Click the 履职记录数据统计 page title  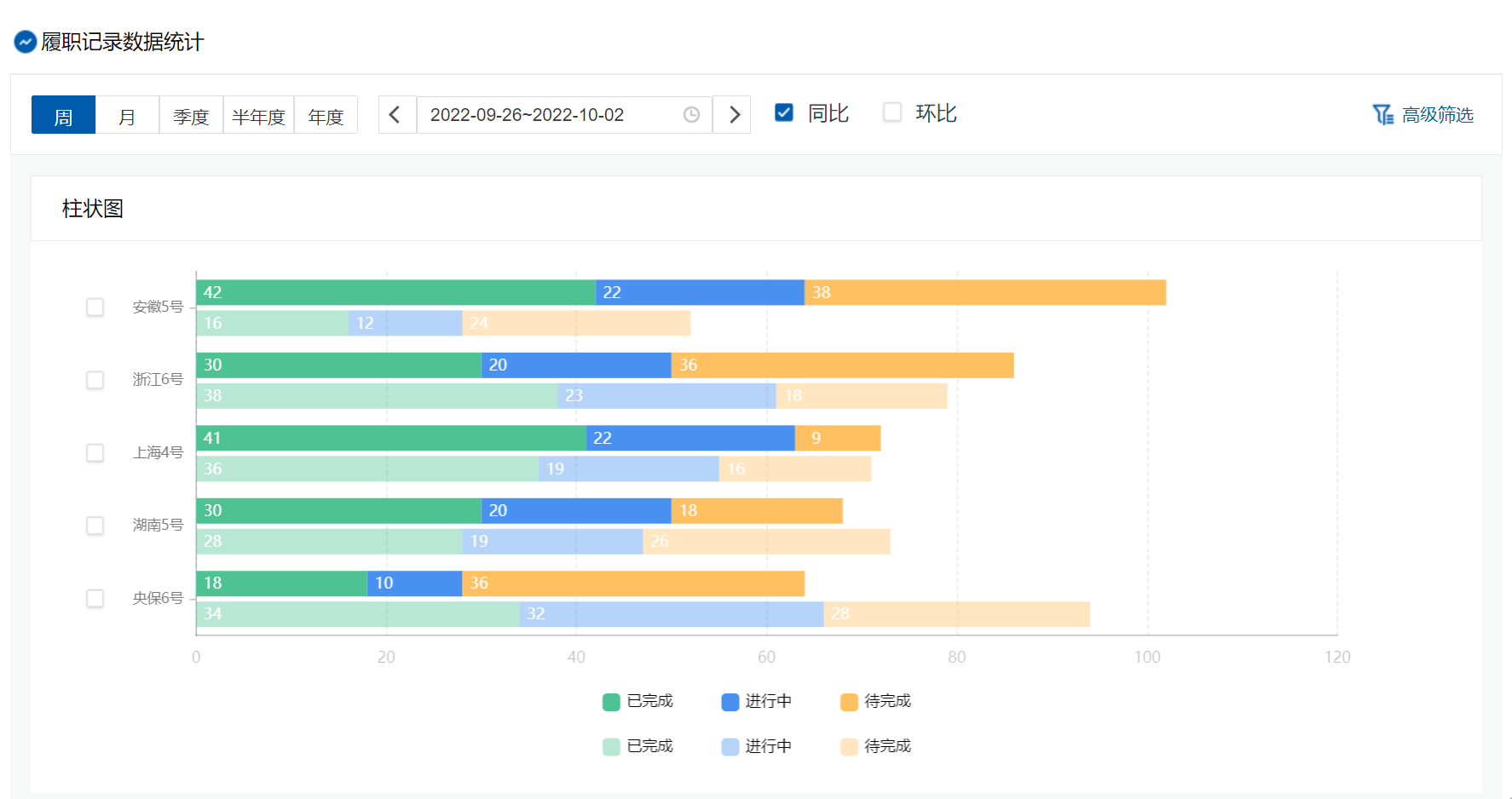(122, 42)
